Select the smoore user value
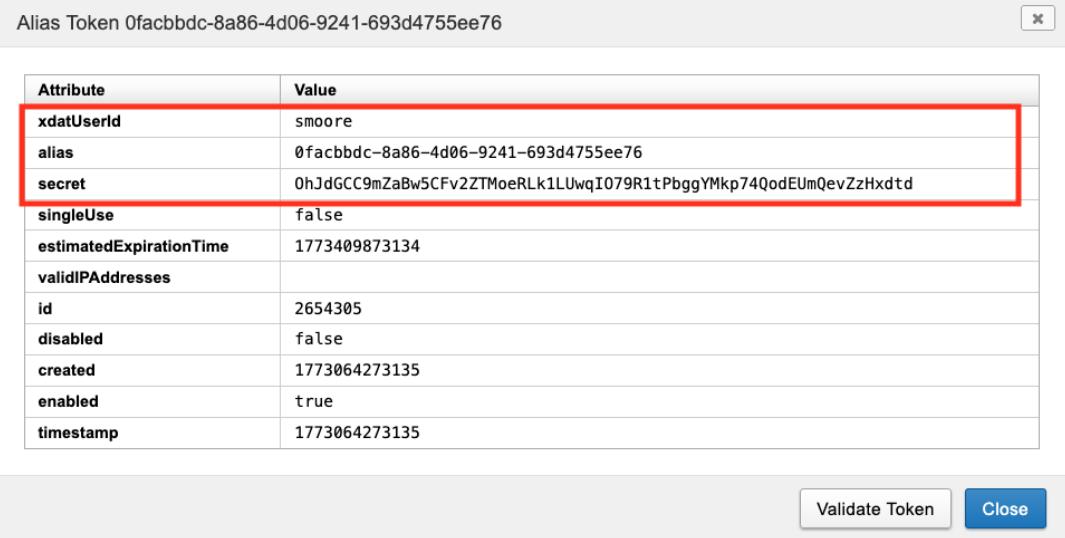The height and width of the screenshot is (538, 1065). 323,122
